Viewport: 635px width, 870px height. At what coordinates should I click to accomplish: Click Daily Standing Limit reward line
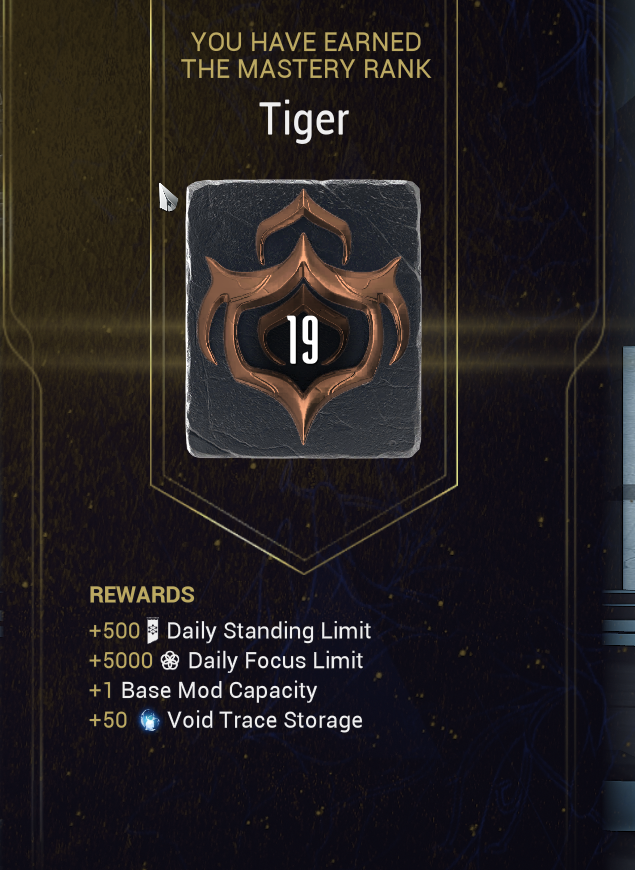(230, 631)
